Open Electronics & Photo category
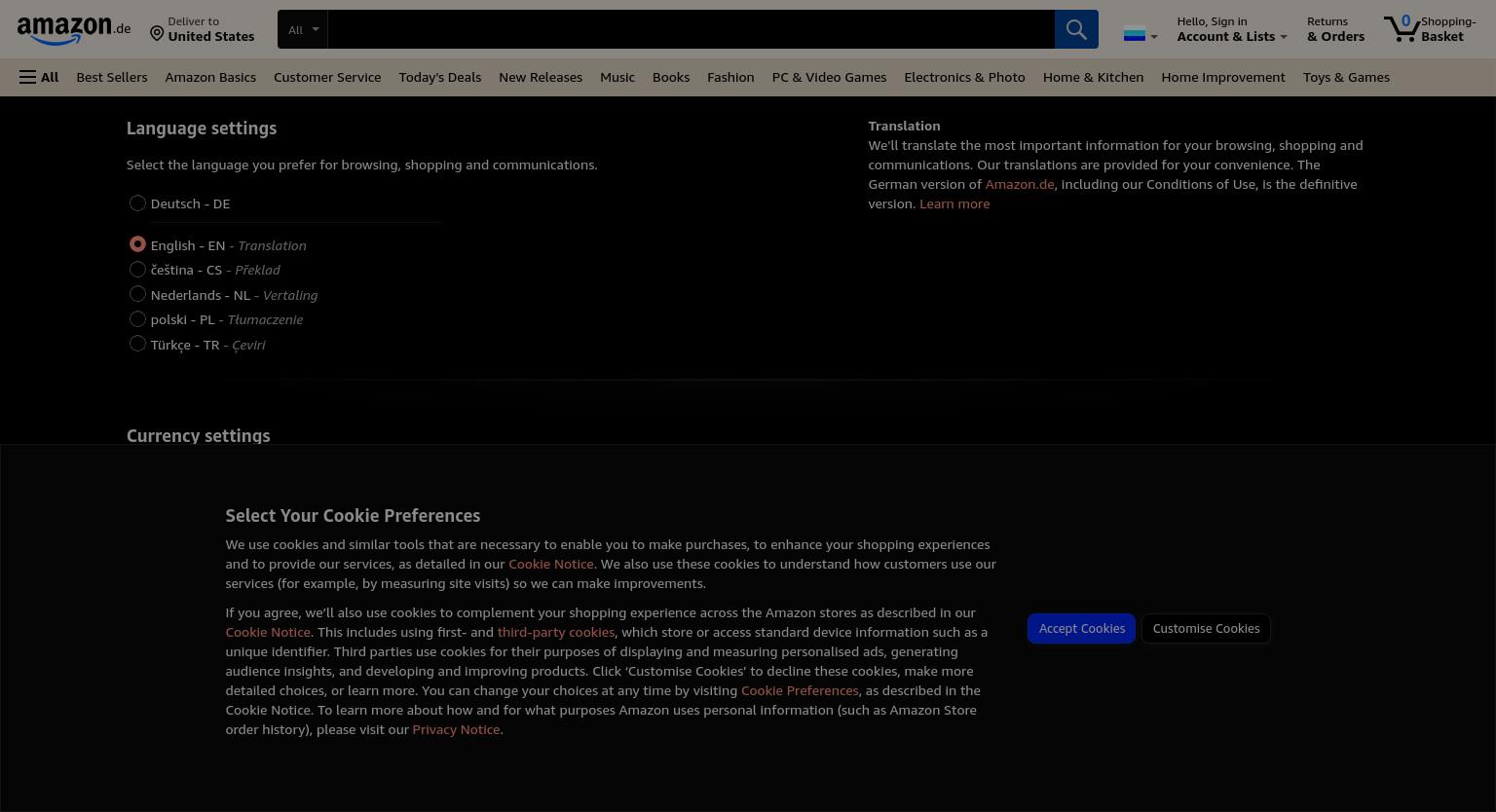This screenshot has height=812, width=1496. point(964,77)
